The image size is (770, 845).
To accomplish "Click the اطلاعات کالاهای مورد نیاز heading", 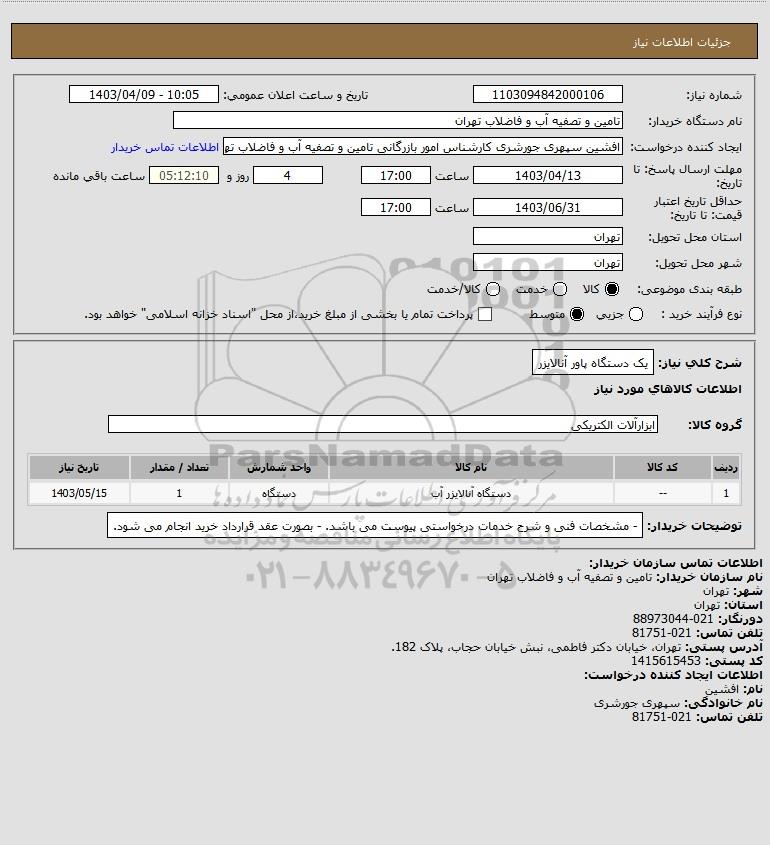I will pos(668,389).
